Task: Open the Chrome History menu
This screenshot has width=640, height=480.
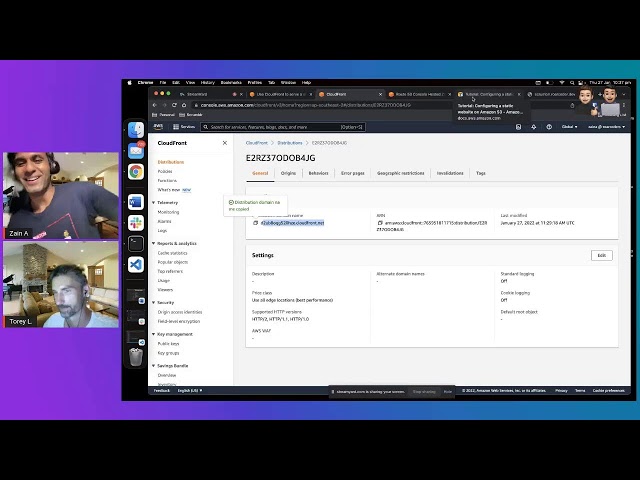Action: 208,82
